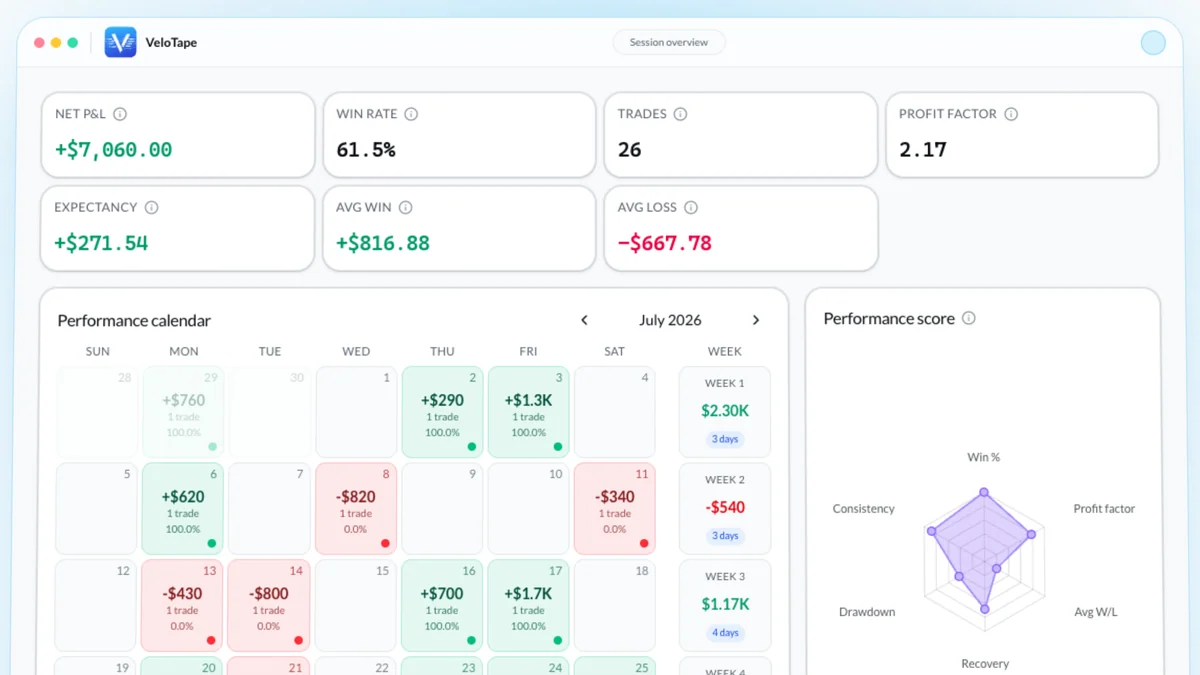Show the PROFIT FACTOR info icon
The height and width of the screenshot is (675, 1200).
tap(1011, 114)
